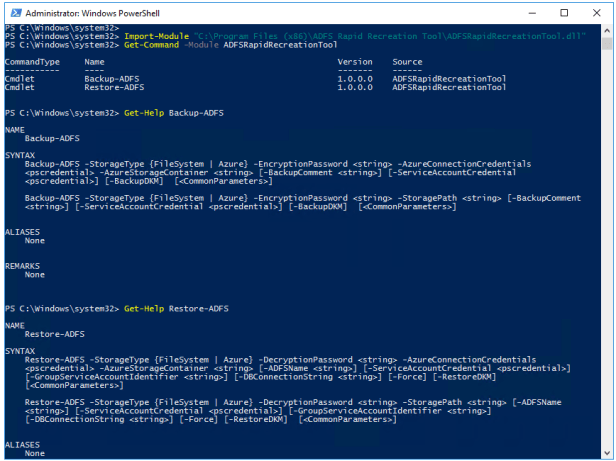
Task: Click Backup-ADFS under the first NAME heading
Action: (52, 138)
